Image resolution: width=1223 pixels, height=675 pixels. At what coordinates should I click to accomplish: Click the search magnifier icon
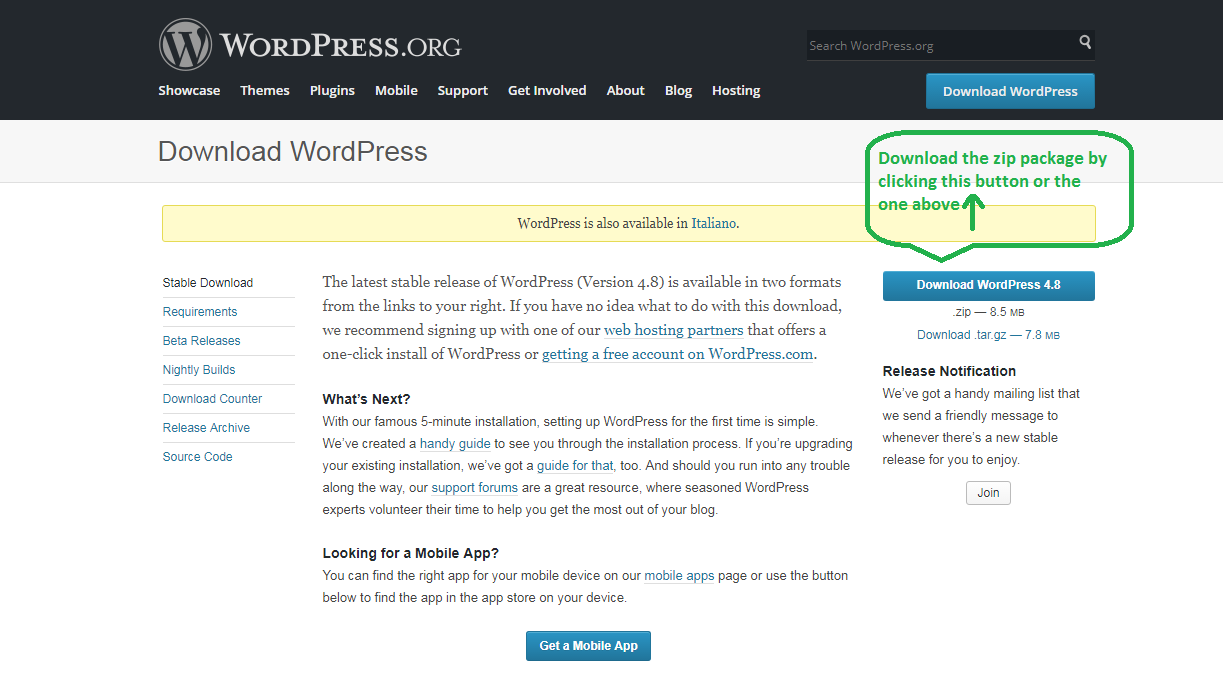click(x=1084, y=44)
